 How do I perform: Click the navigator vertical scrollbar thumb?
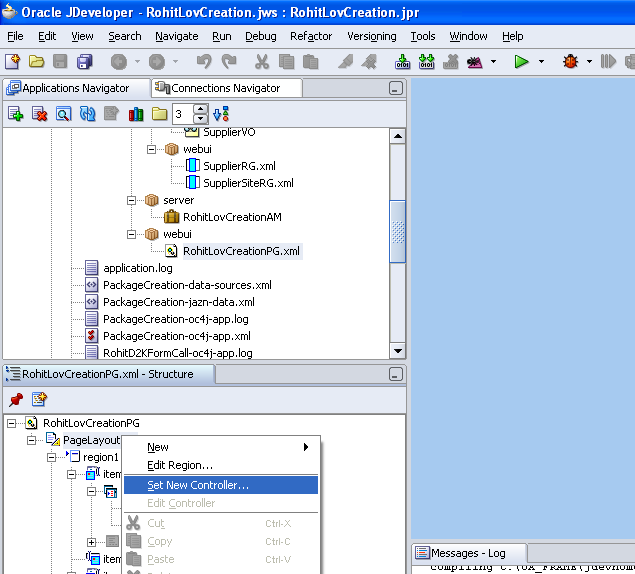click(398, 232)
